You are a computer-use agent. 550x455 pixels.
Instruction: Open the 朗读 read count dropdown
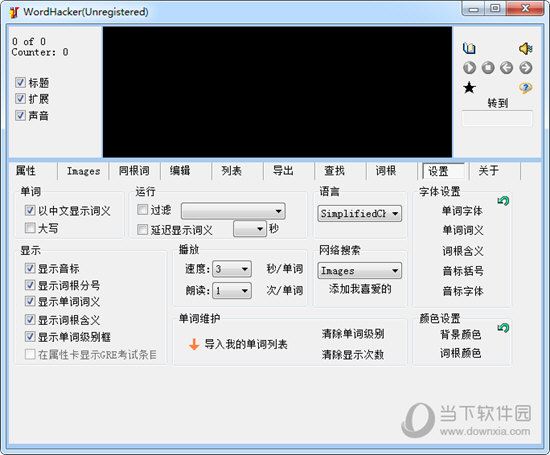232,290
